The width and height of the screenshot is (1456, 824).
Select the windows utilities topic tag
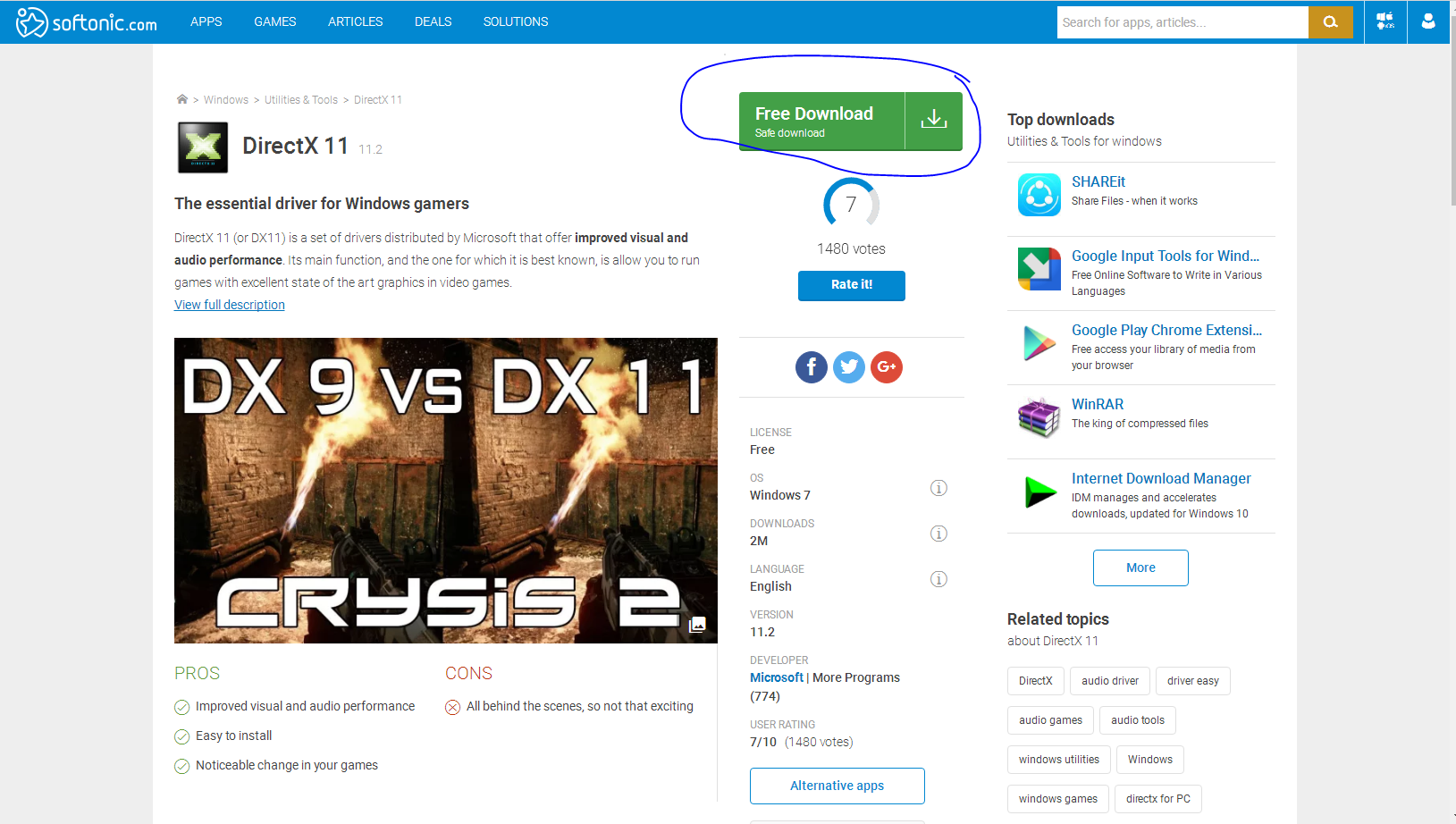[1059, 760]
